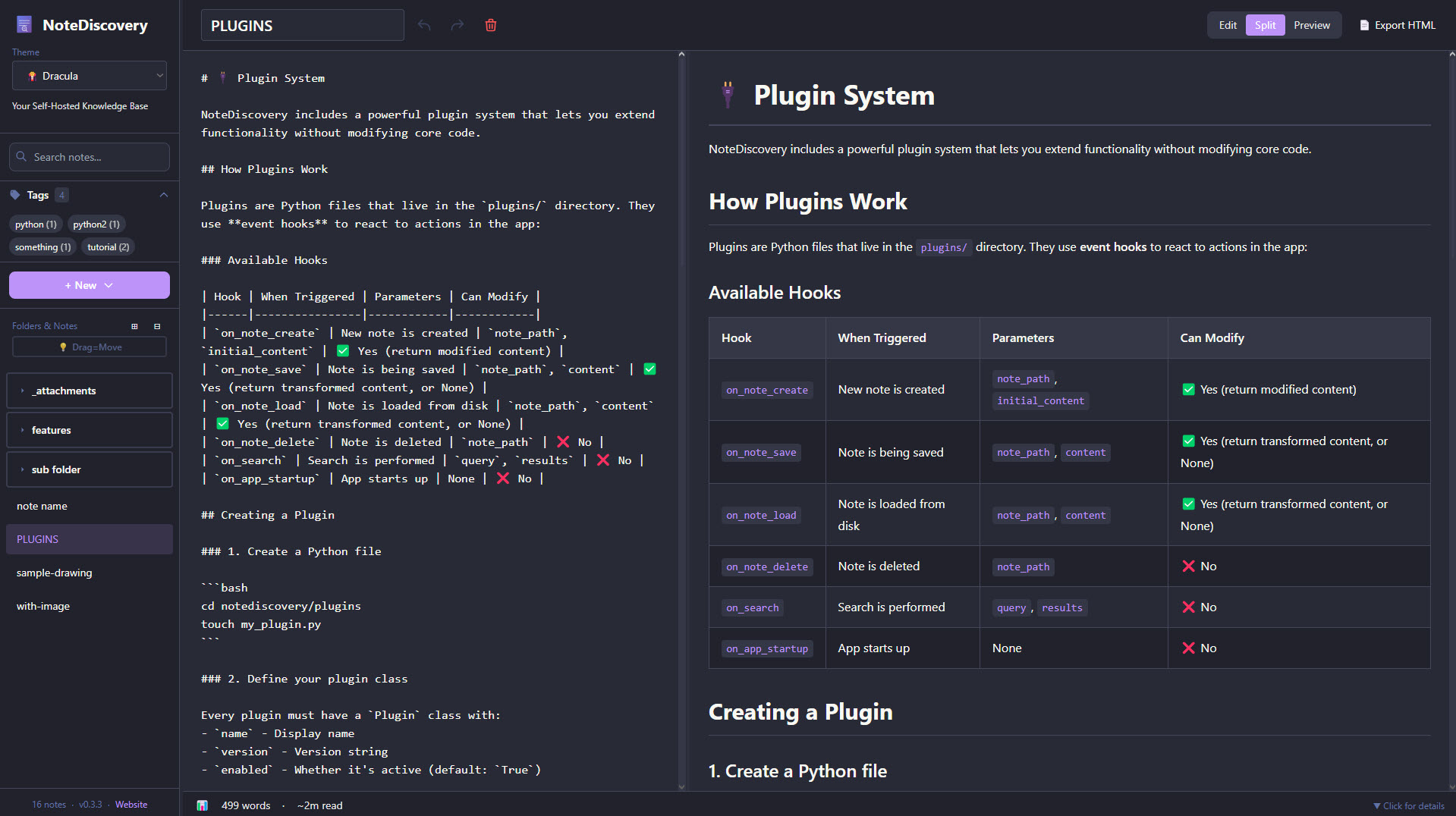Switch to Edit view mode
The height and width of the screenshot is (816, 1456).
click(1228, 25)
